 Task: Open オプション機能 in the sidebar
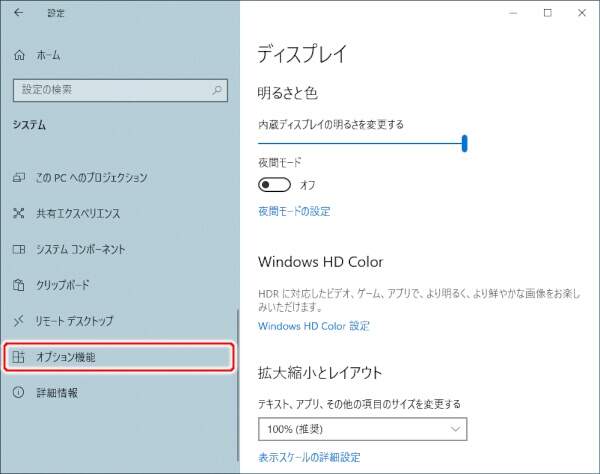click(x=118, y=357)
